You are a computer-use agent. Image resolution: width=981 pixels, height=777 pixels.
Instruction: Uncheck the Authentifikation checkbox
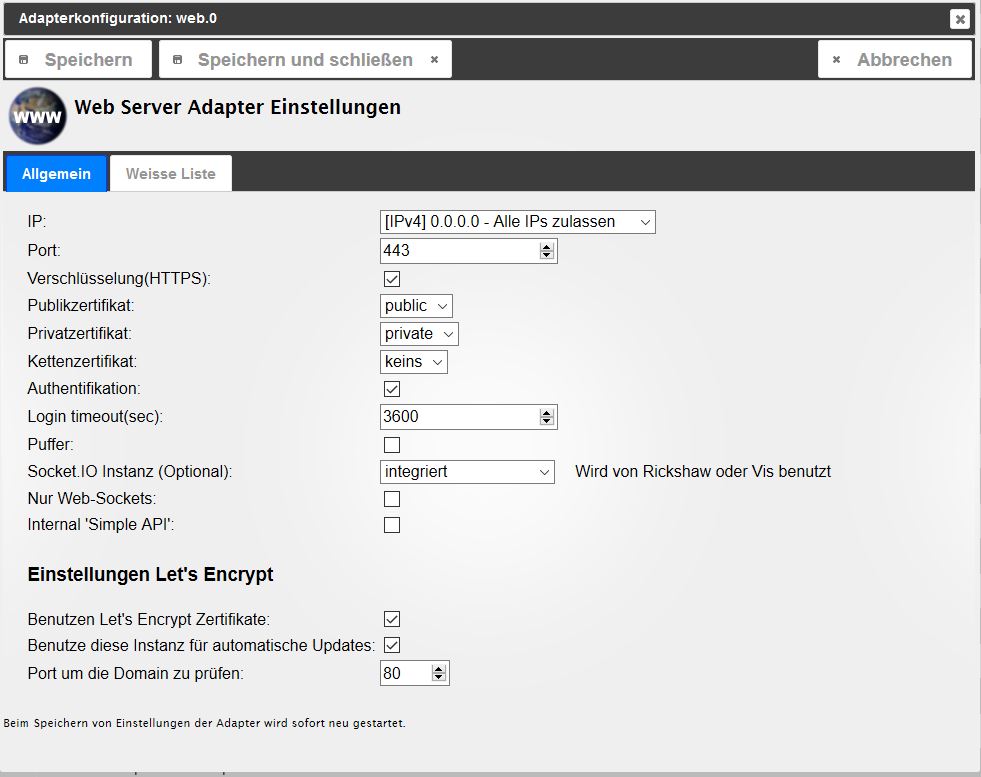click(x=392, y=389)
